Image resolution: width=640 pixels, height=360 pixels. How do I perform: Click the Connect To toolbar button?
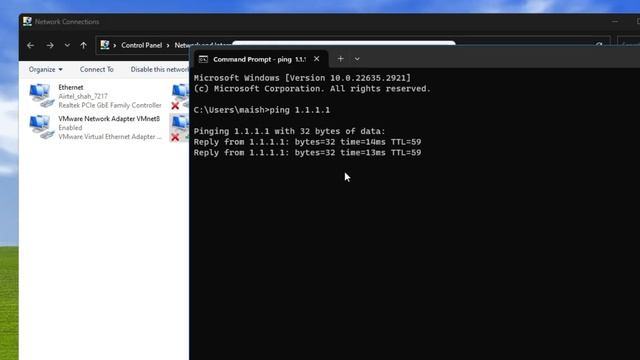click(96, 69)
